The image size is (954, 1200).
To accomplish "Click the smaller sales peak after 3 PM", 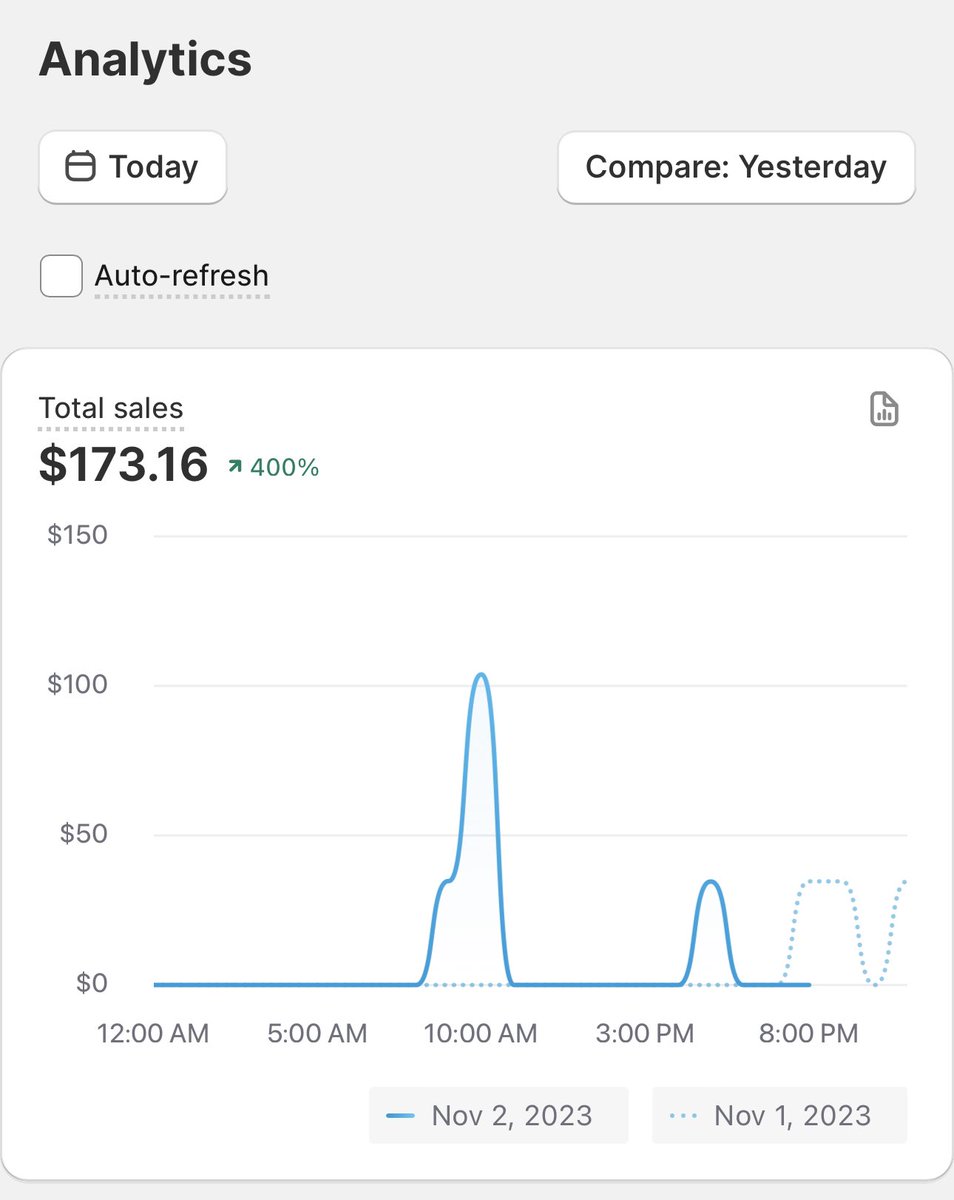I will pyautogui.click(x=710, y=883).
